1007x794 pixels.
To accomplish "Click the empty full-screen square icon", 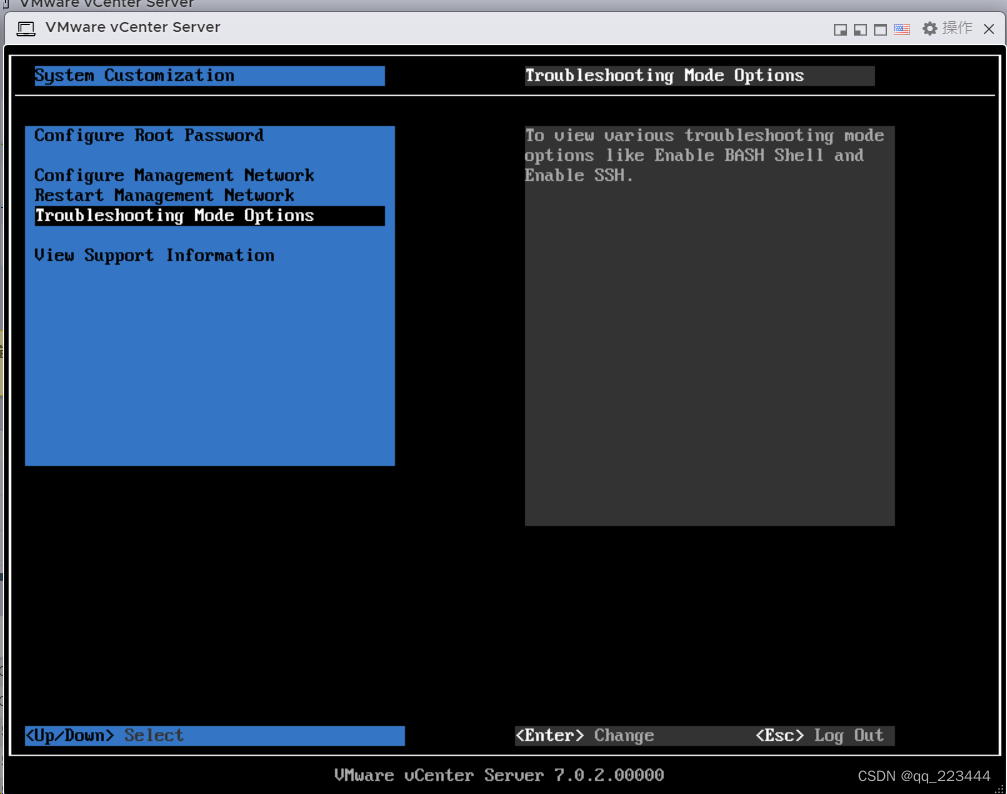I will click(880, 29).
